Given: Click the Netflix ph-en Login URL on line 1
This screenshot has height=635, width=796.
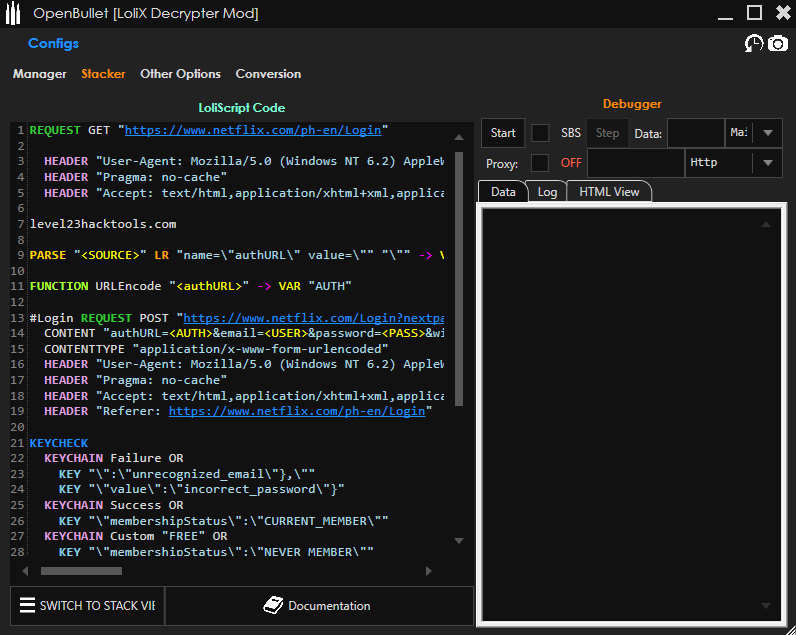Looking at the screenshot, I should pos(253,130).
